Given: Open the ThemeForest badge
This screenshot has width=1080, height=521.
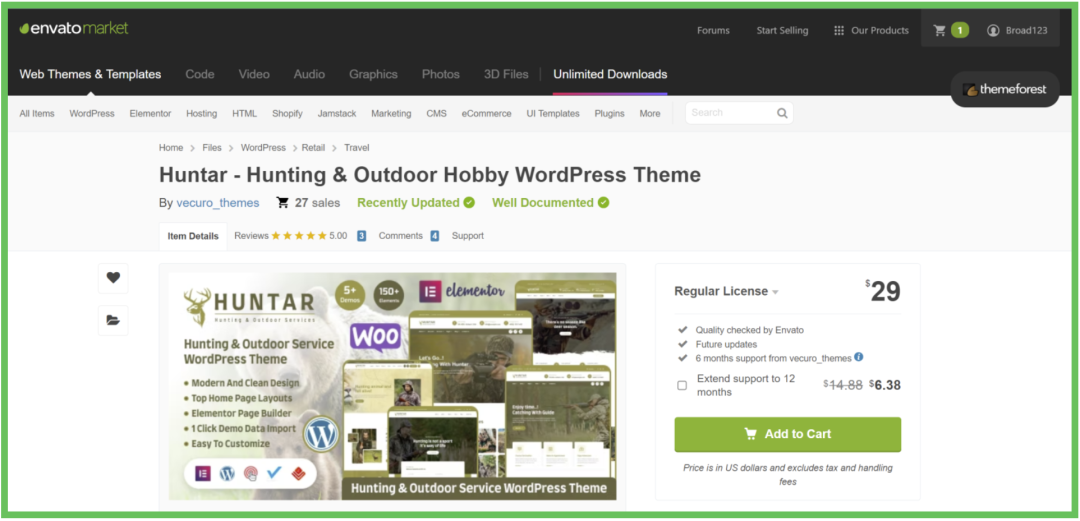Looking at the screenshot, I should point(1005,89).
